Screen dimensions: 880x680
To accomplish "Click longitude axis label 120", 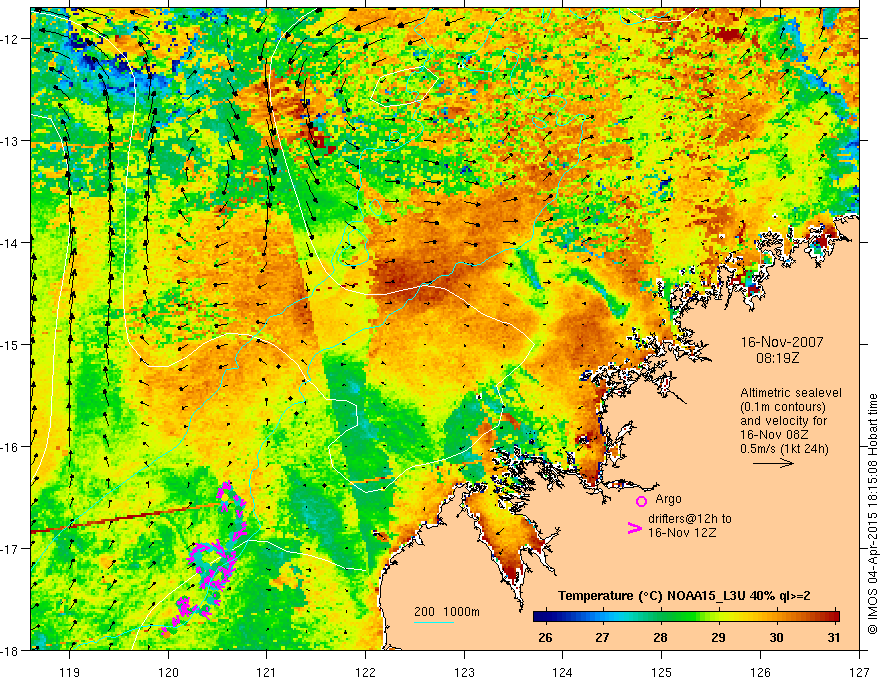I will click(x=168, y=672).
